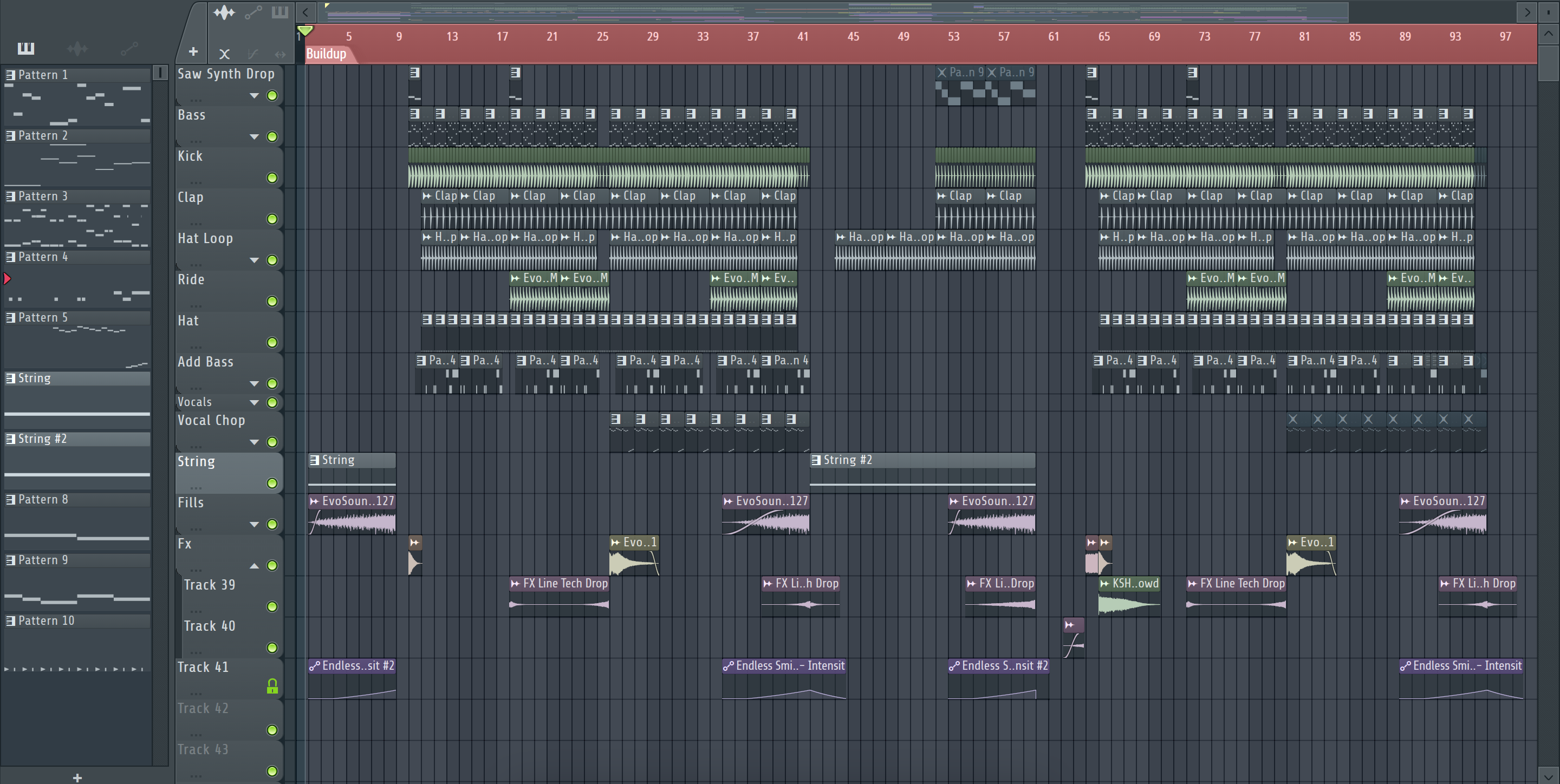Click the Vocal Chop track name
1560x784 pixels.
tap(211, 420)
